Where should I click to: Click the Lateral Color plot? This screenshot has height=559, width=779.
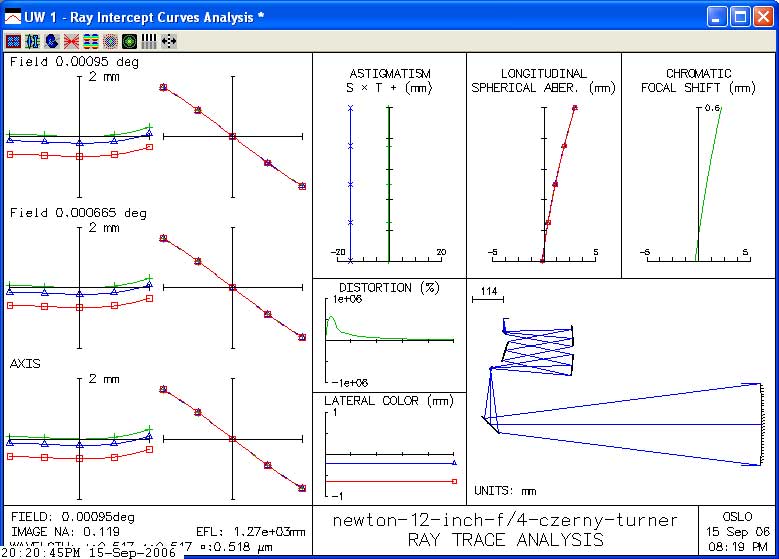389,455
